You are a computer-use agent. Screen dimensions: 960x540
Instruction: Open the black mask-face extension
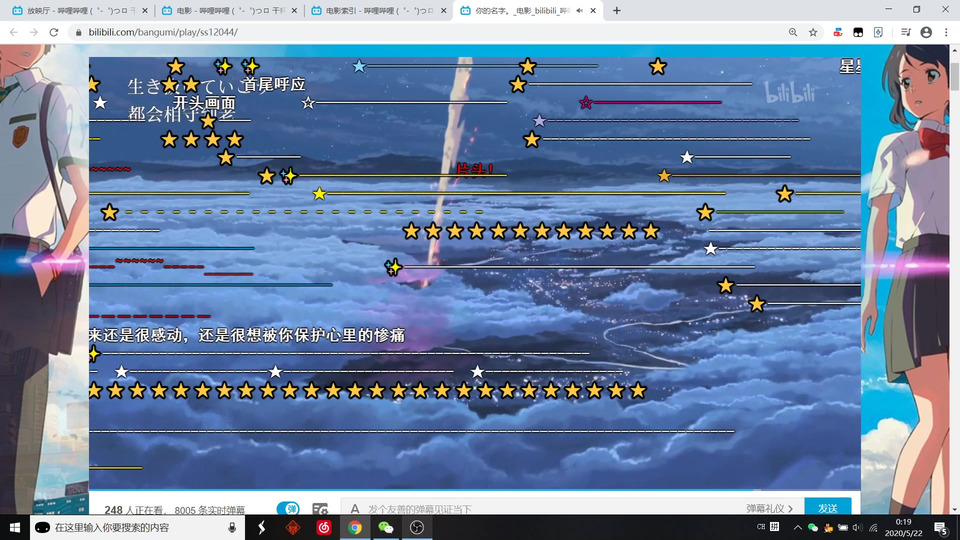(x=858, y=32)
